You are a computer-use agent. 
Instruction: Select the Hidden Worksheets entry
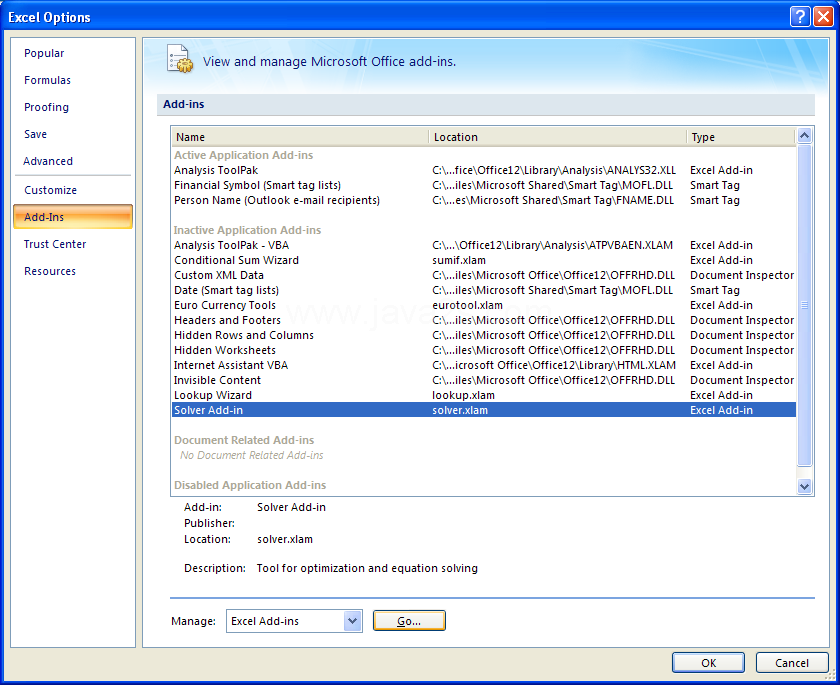(x=484, y=350)
